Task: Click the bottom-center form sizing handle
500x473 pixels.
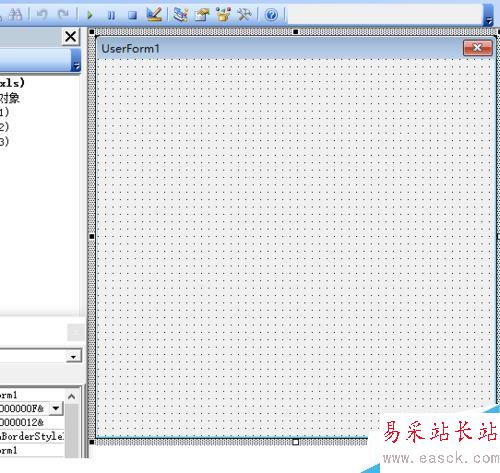Action: point(295,442)
